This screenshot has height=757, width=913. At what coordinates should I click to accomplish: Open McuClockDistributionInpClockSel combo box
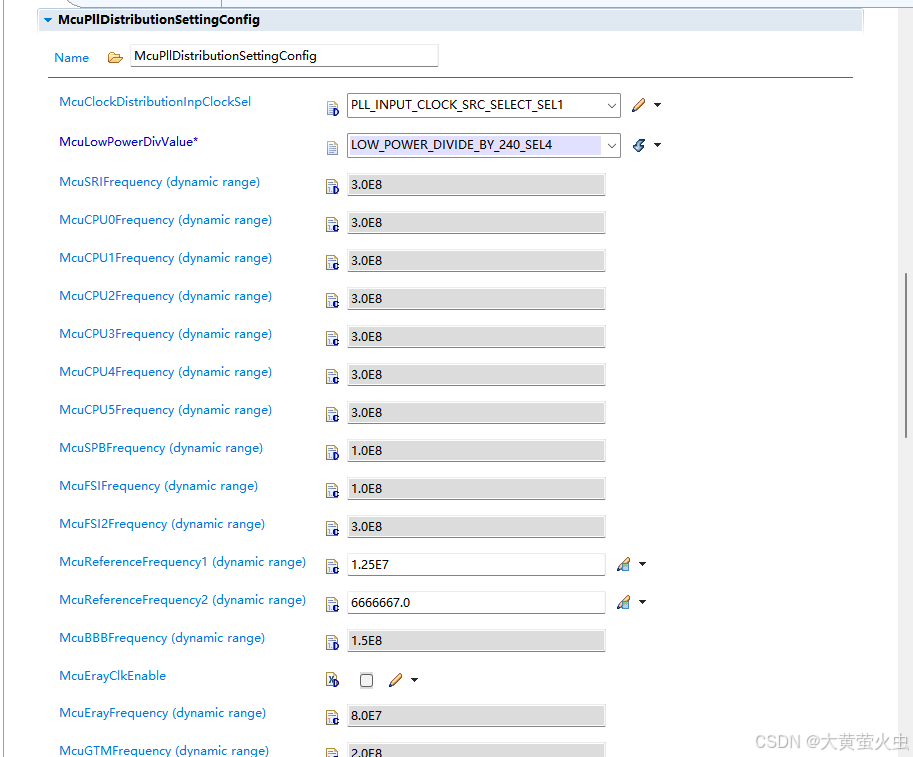(x=483, y=105)
